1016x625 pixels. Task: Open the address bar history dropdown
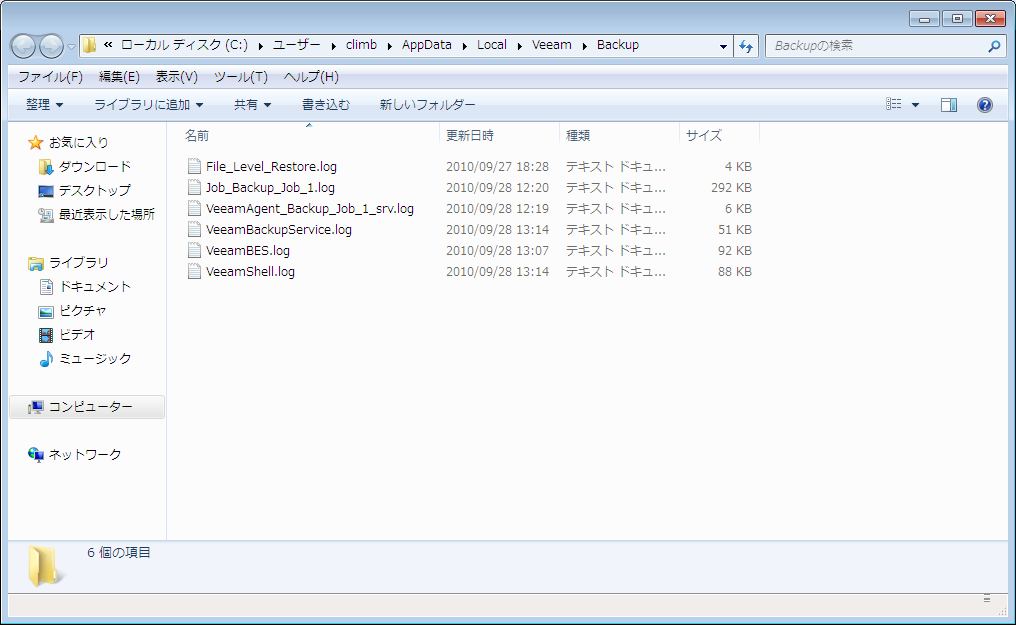tap(723, 46)
